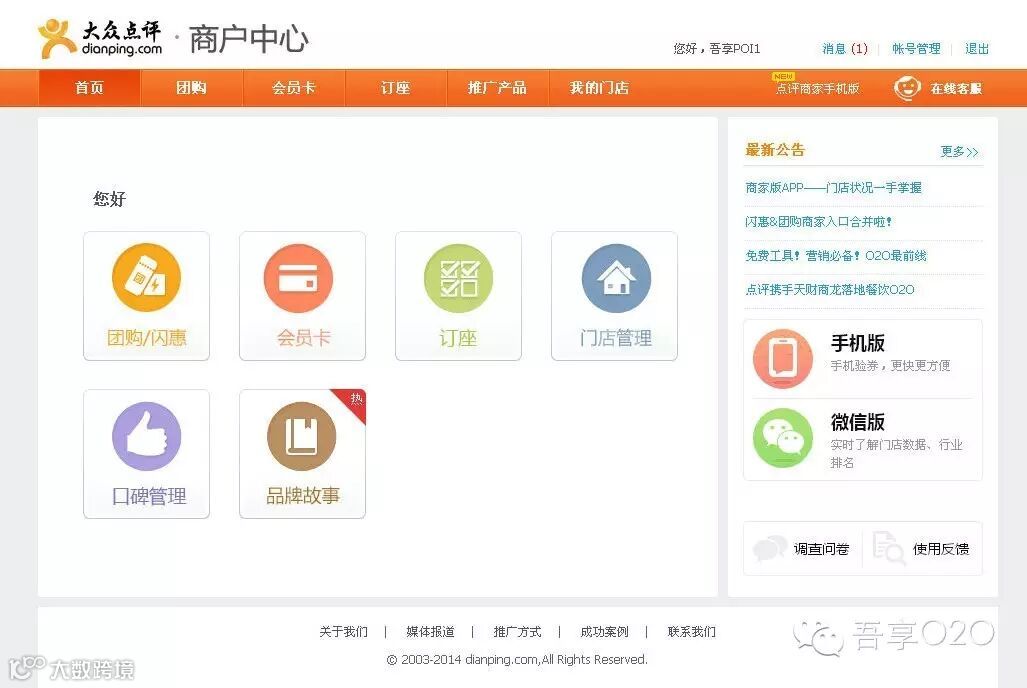This screenshot has width=1027, height=688.
Task: Open announcement 商家版APP——门店状况一手掌握
Action: 833,187
